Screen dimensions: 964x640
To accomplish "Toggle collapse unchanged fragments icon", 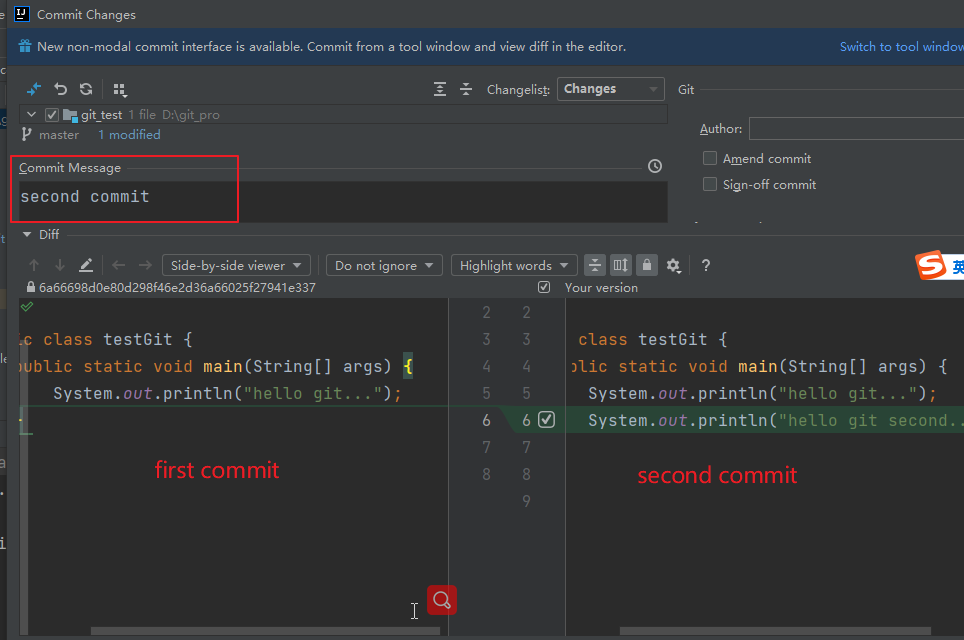I will click(x=595, y=265).
